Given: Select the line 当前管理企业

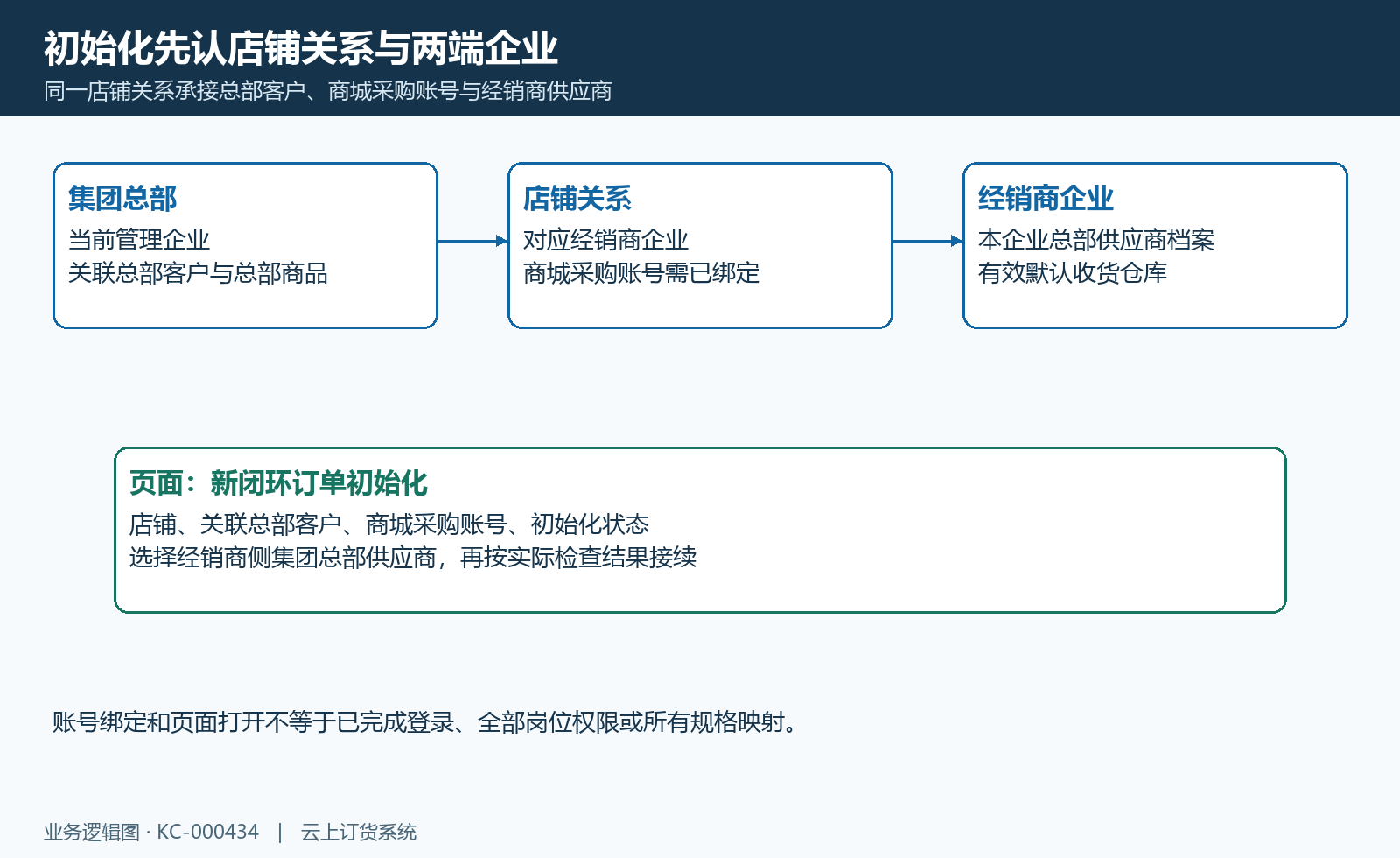Looking at the screenshot, I should click(139, 240).
